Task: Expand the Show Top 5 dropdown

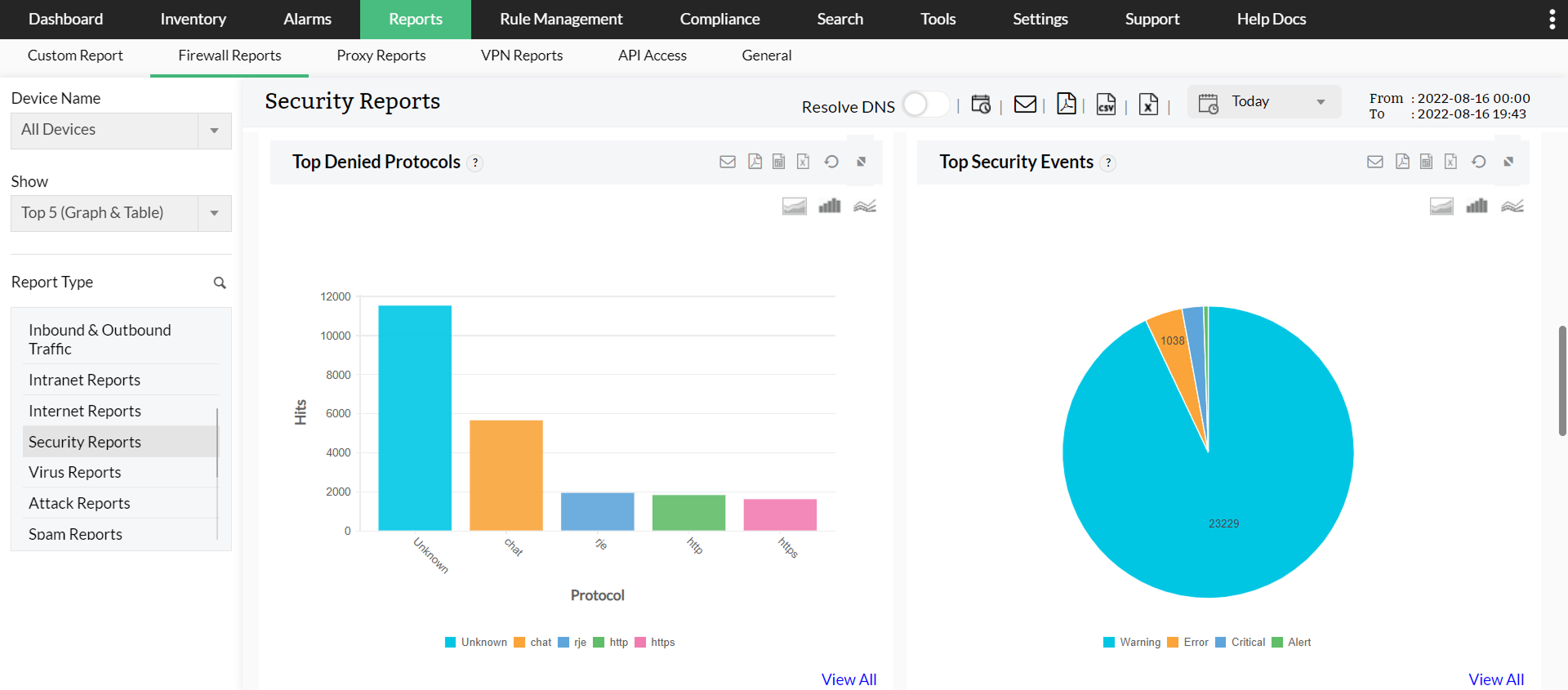Action: [121, 213]
